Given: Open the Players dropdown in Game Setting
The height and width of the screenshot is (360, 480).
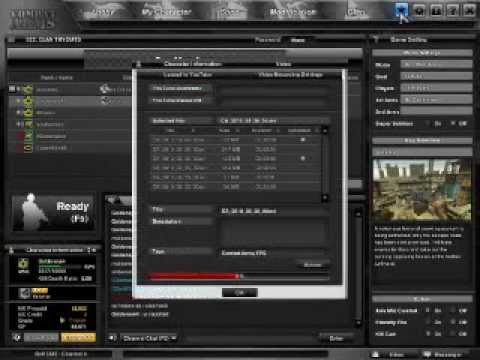Looking at the screenshot, I should click(x=436, y=88).
